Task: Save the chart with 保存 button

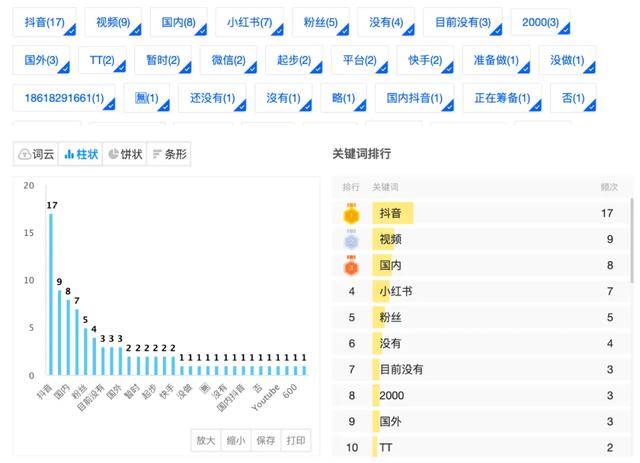Action: (266, 440)
